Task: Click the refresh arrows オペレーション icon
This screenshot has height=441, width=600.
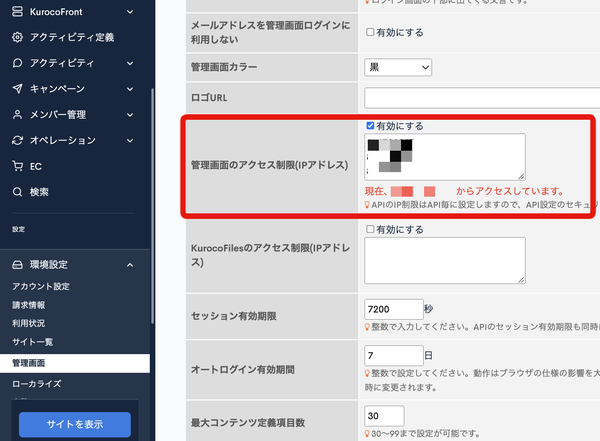Action: click(x=17, y=140)
